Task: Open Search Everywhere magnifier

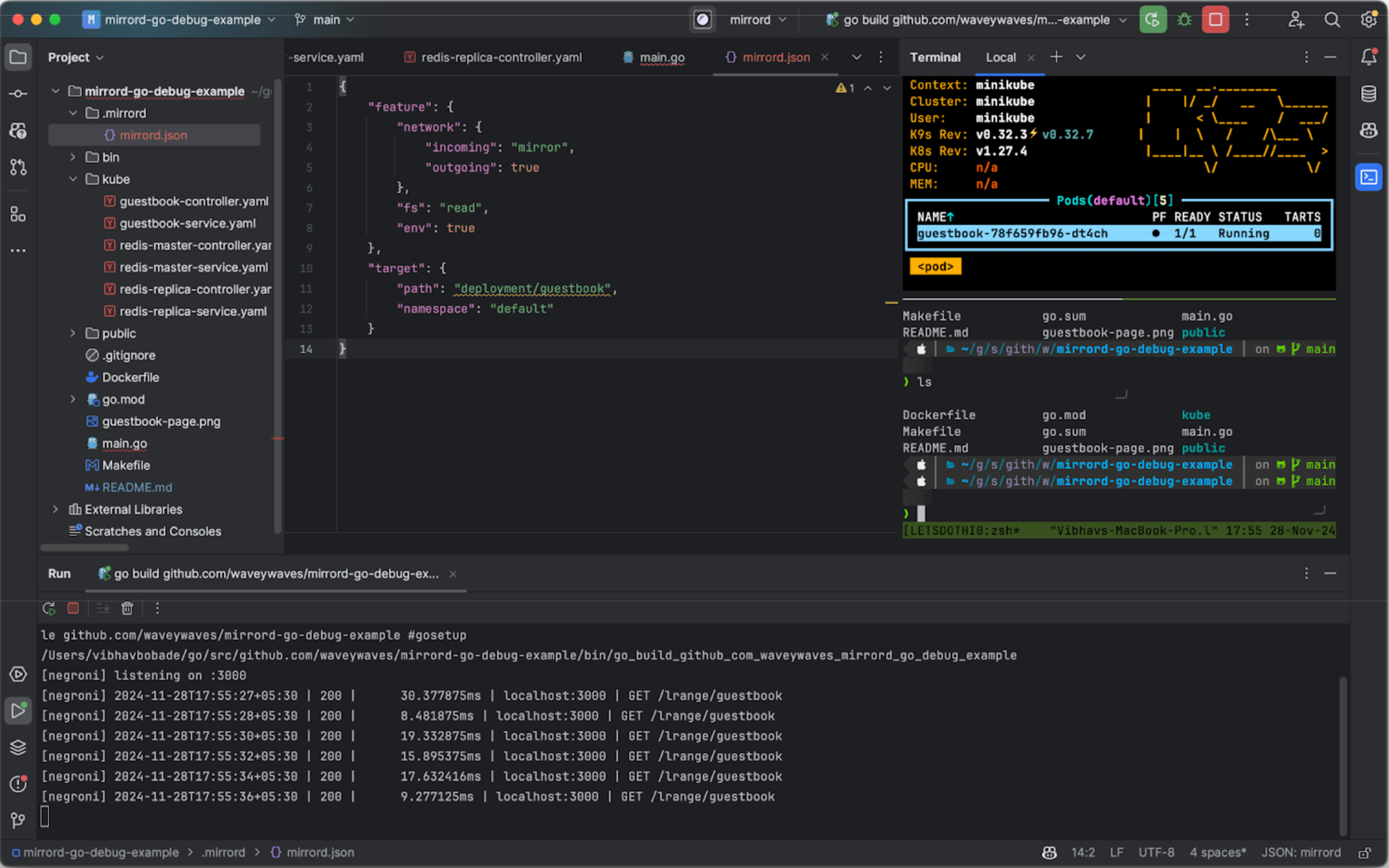Action: click(x=1332, y=20)
